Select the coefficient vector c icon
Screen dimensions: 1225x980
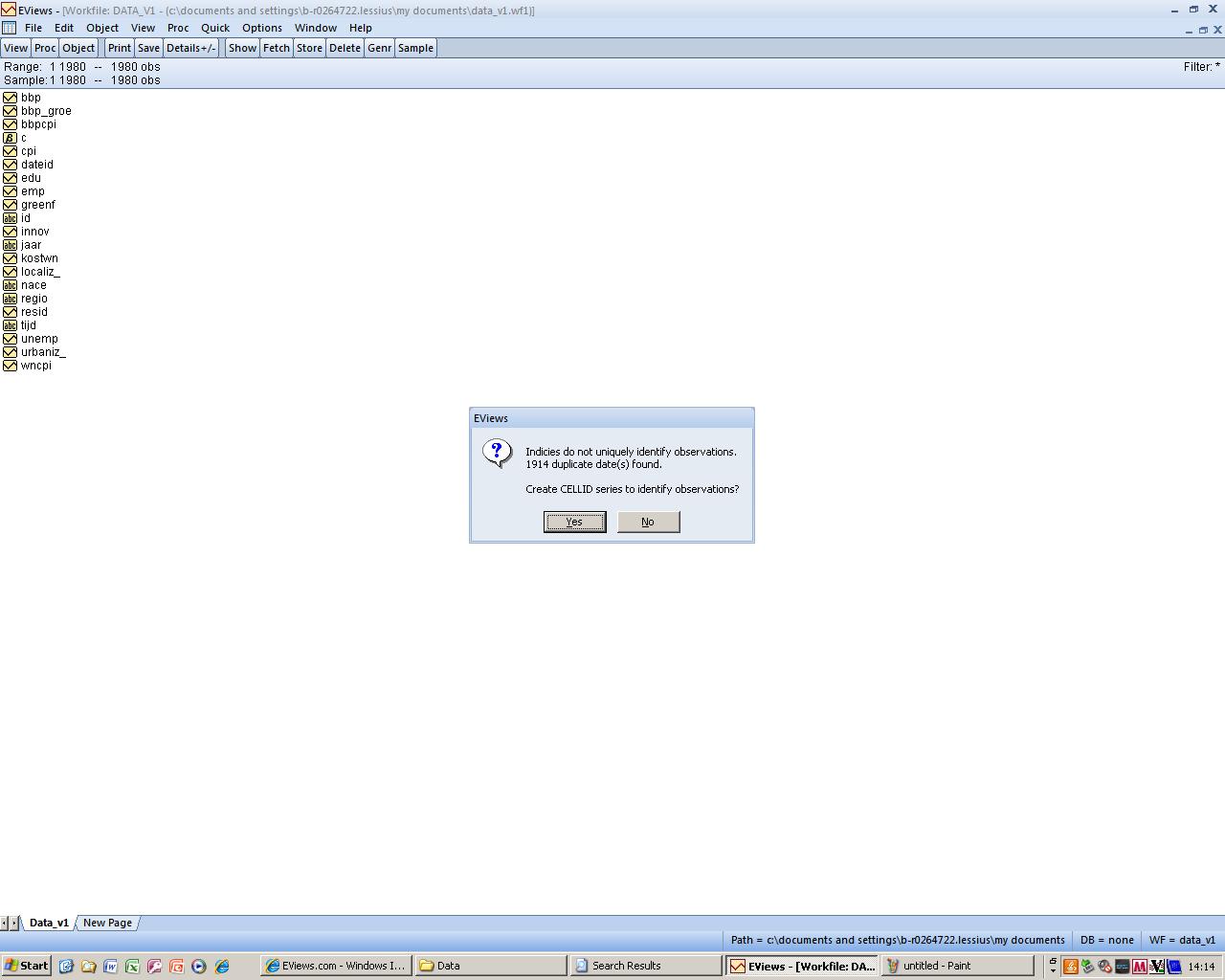point(10,138)
